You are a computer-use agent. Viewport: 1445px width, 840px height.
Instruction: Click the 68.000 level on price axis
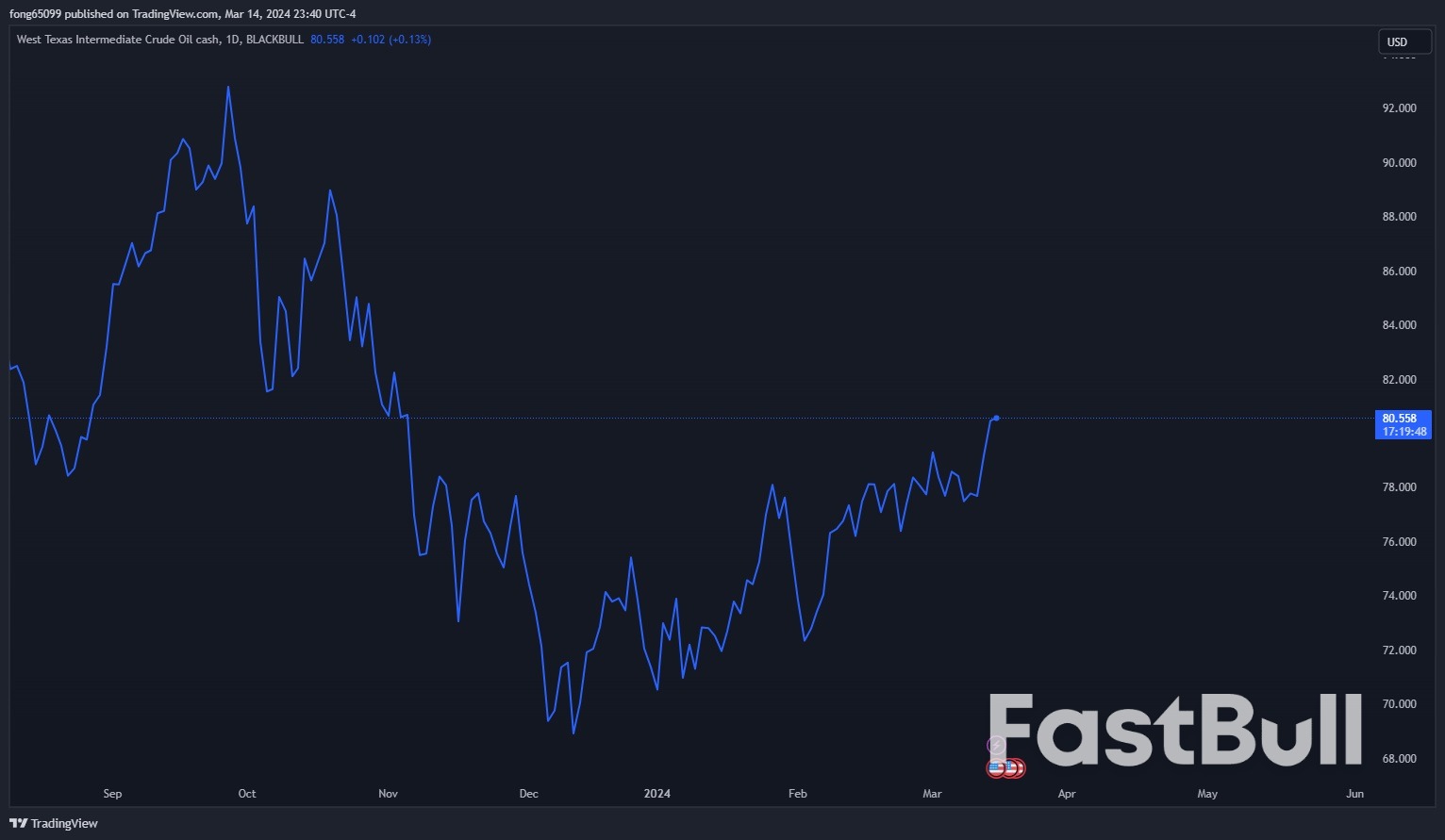(x=1399, y=759)
